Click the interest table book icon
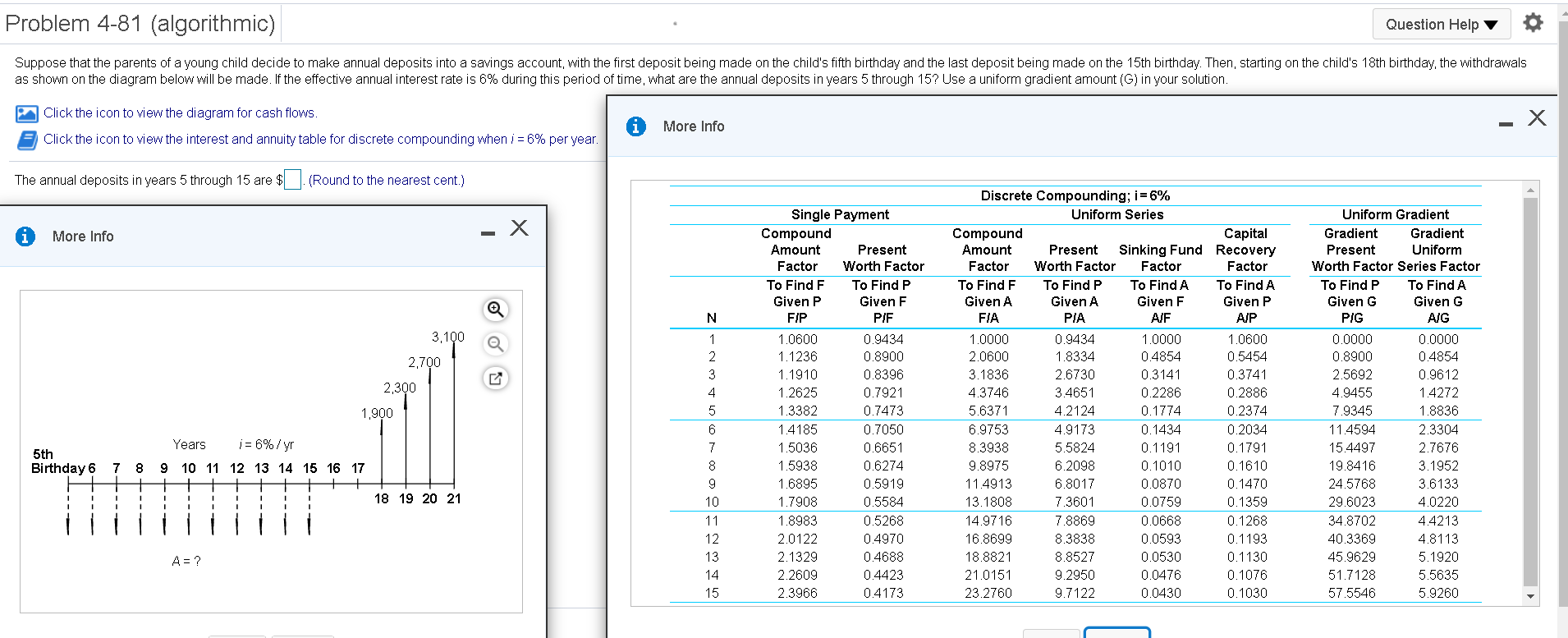1568x638 pixels. [26, 140]
